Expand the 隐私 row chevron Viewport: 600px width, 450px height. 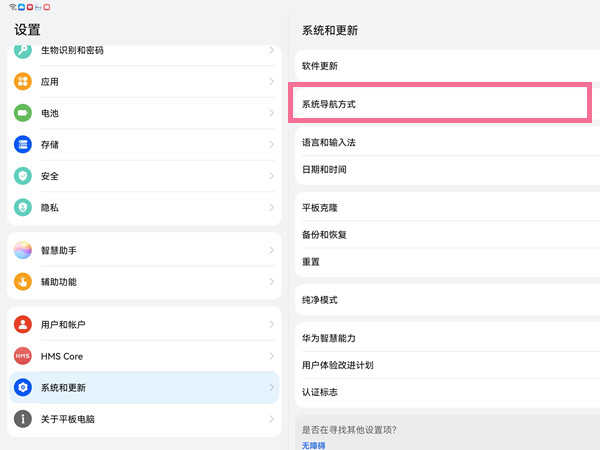tap(271, 207)
